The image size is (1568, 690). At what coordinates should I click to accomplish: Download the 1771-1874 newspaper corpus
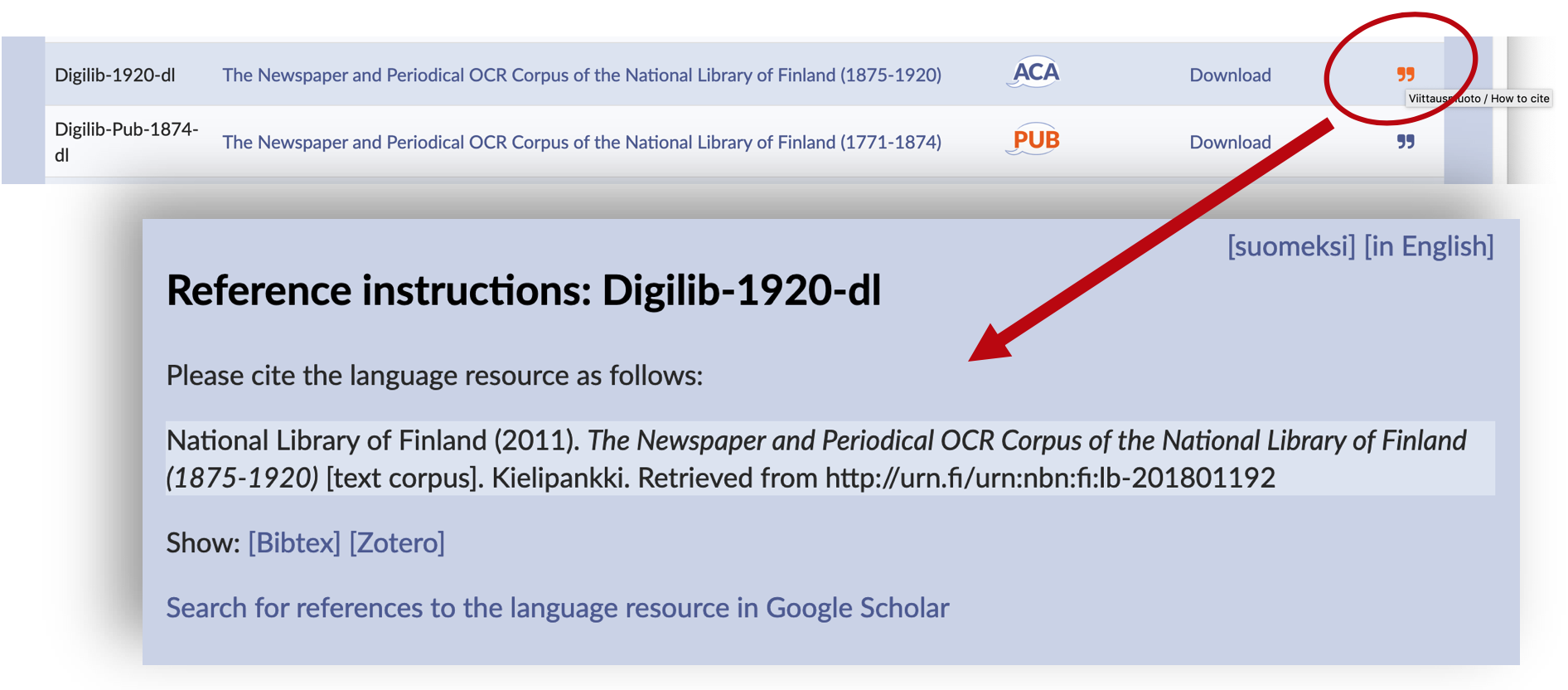[1230, 143]
